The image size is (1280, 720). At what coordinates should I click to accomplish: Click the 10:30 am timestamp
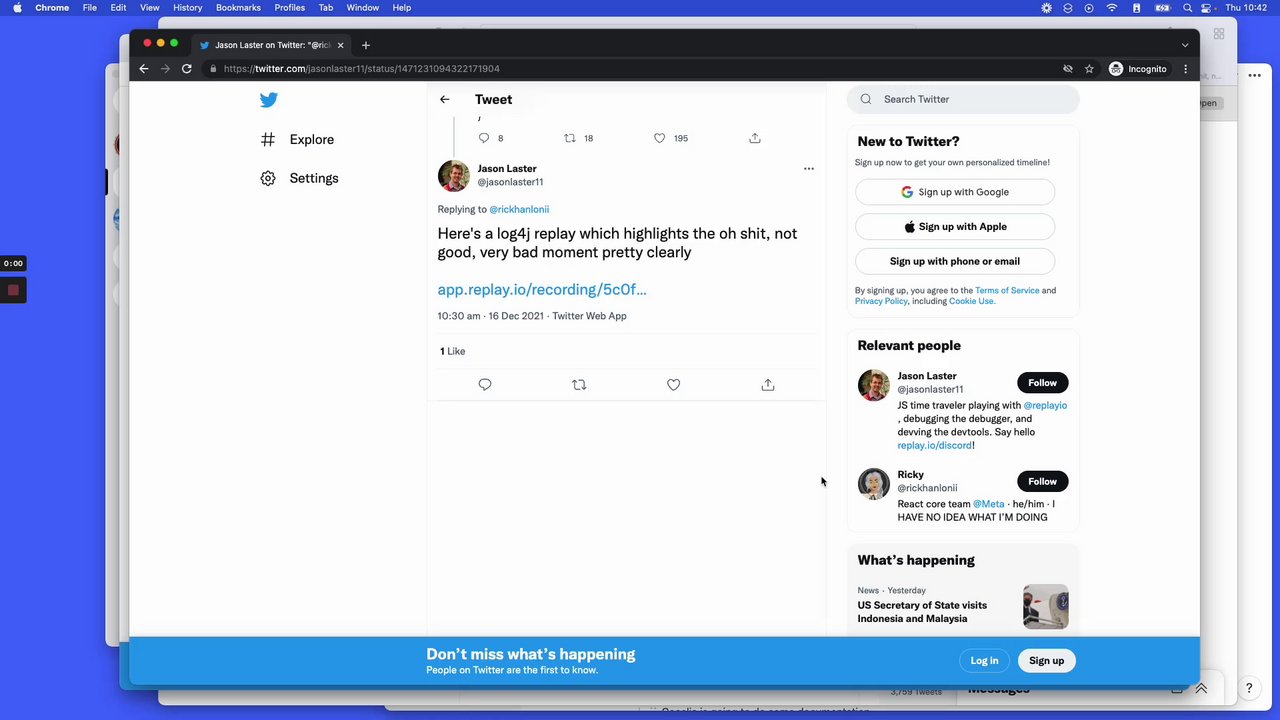pyautogui.click(x=458, y=316)
